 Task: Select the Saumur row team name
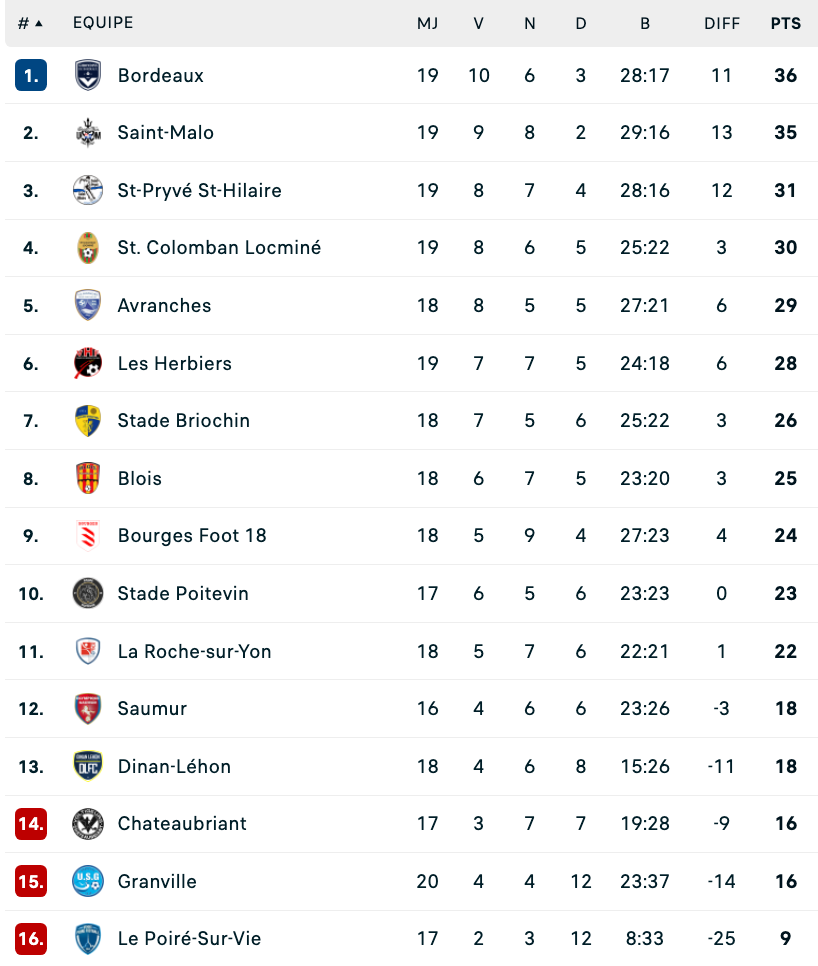pyautogui.click(x=152, y=708)
